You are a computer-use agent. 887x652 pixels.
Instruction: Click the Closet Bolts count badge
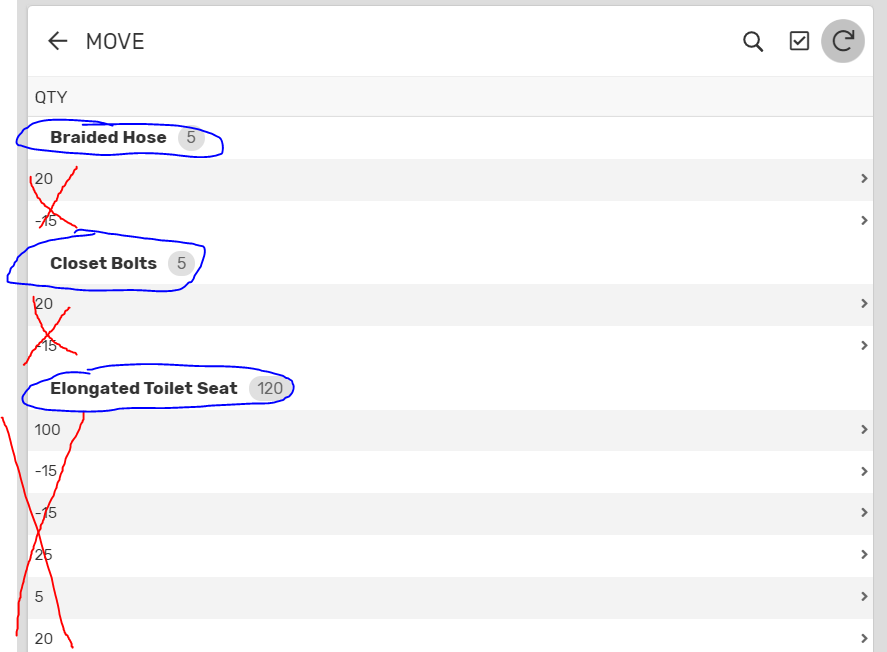[x=181, y=263]
